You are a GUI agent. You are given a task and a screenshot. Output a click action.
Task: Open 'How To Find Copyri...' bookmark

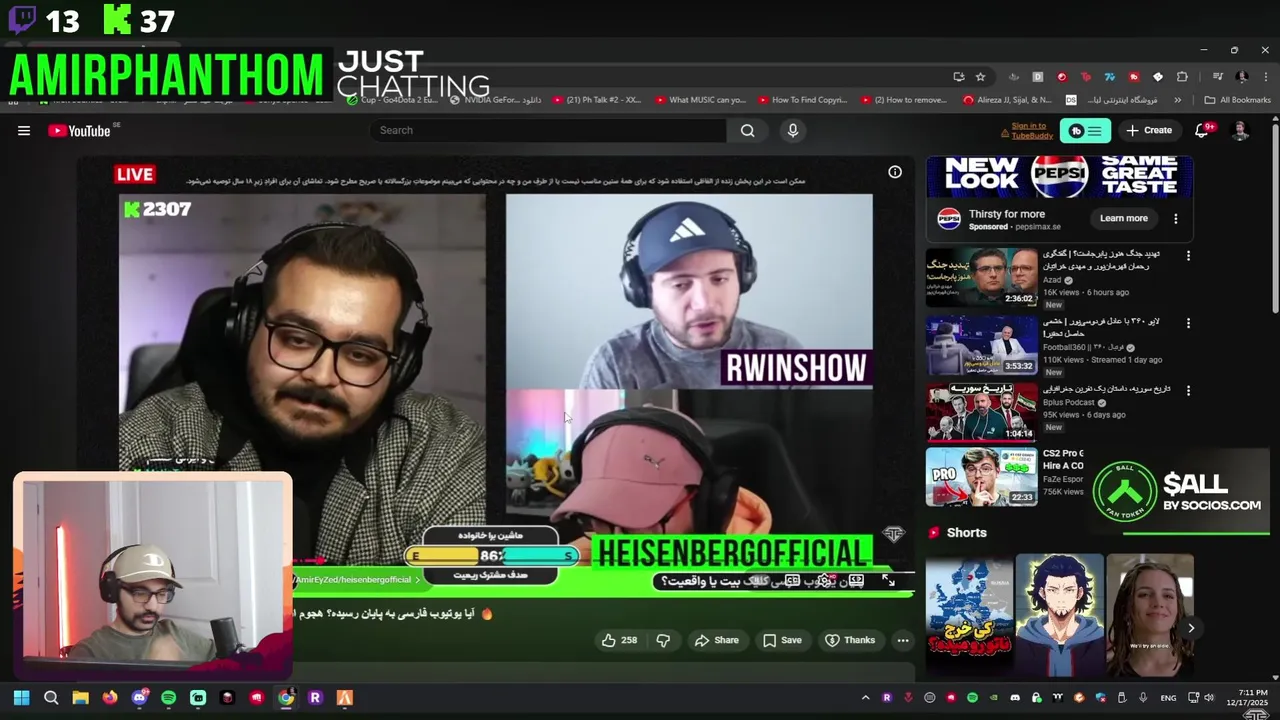pos(803,100)
